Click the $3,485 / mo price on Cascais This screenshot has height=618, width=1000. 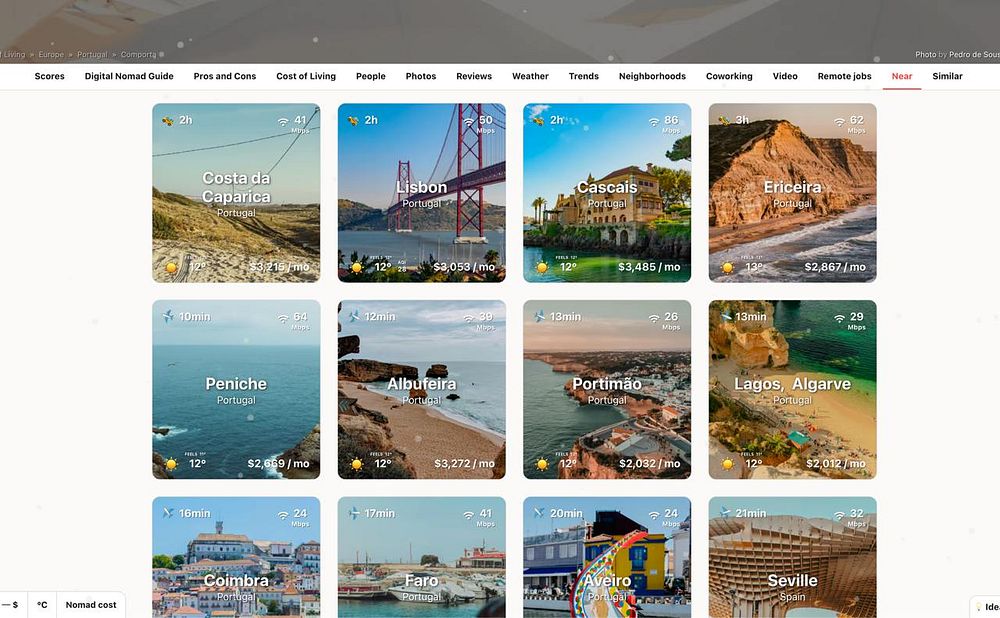649,267
